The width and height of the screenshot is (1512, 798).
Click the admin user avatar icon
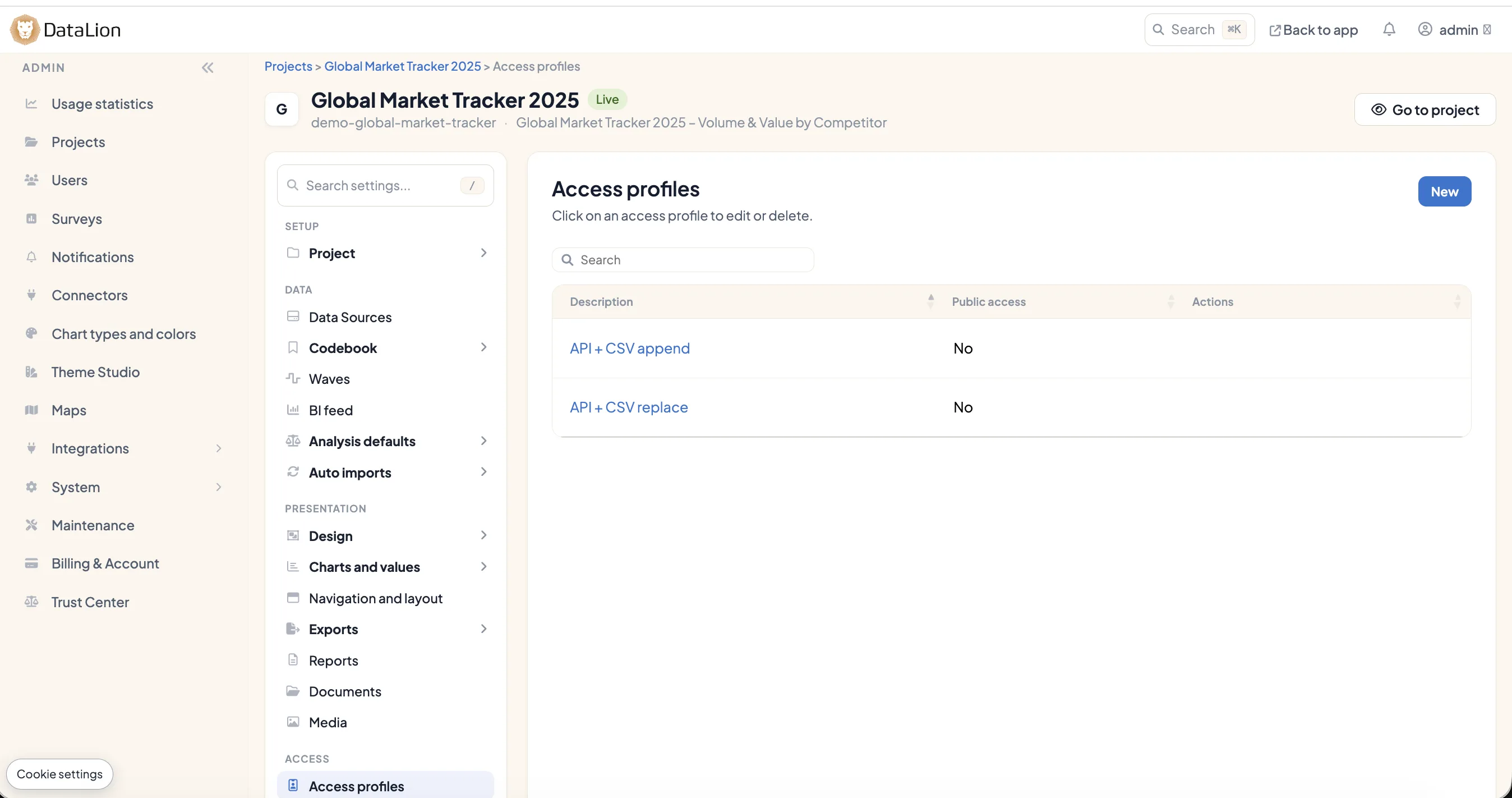coord(1425,29)
